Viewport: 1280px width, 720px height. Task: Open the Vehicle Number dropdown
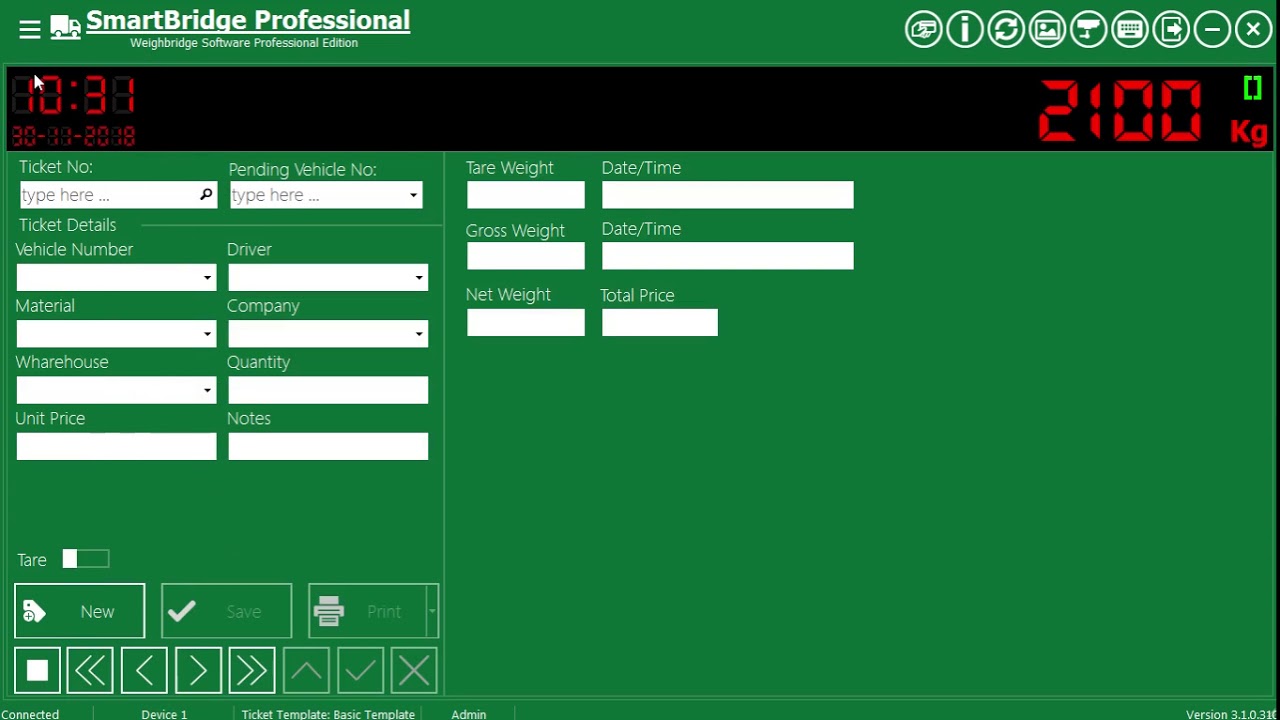(x=207, y=278)
